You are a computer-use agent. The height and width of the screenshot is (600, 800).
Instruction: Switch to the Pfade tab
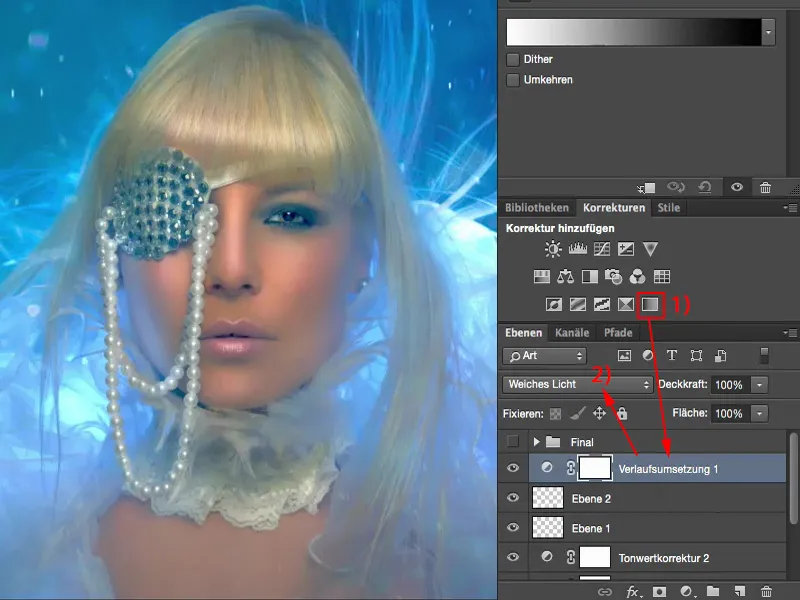618,333
